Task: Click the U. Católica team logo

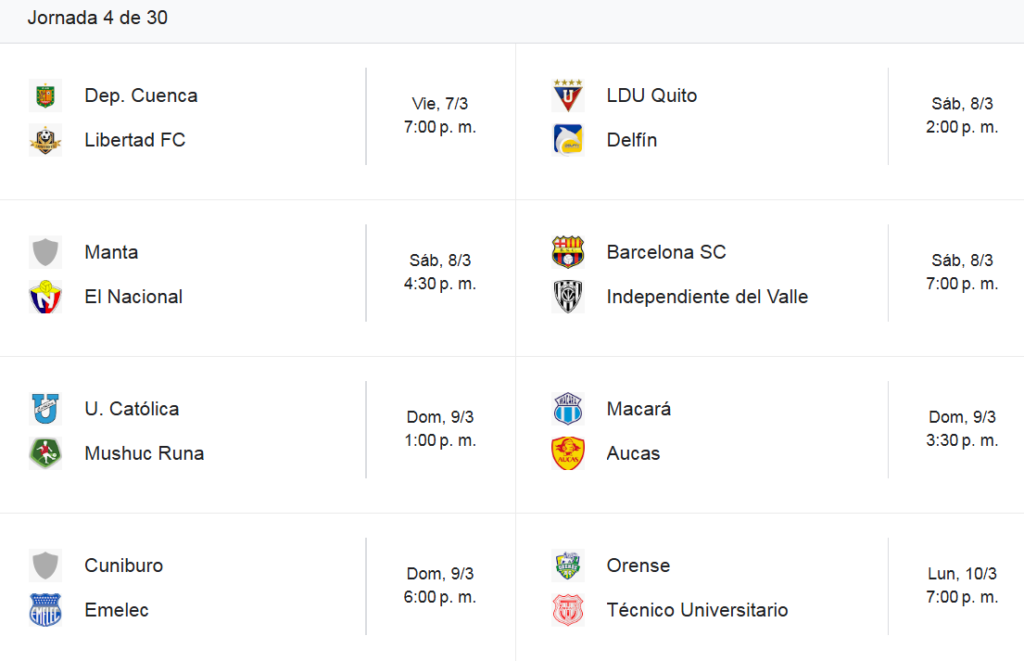Action: click(x=45, y=409)
